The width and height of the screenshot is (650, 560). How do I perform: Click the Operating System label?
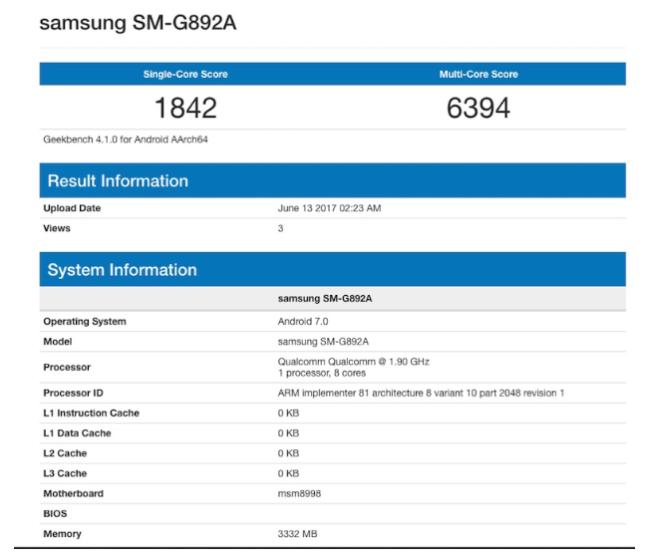[x=85, y=322]
